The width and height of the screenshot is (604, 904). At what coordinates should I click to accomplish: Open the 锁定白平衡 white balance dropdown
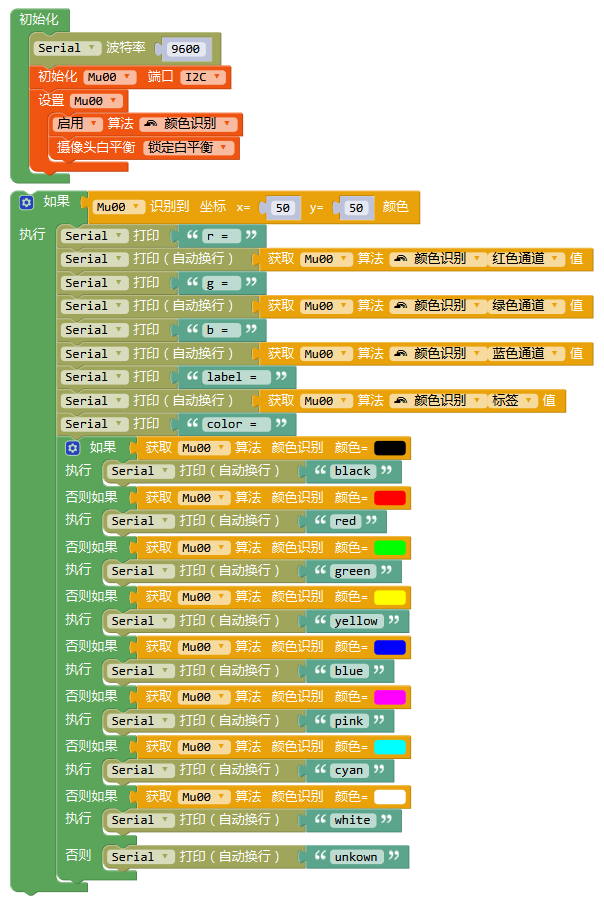188,148
